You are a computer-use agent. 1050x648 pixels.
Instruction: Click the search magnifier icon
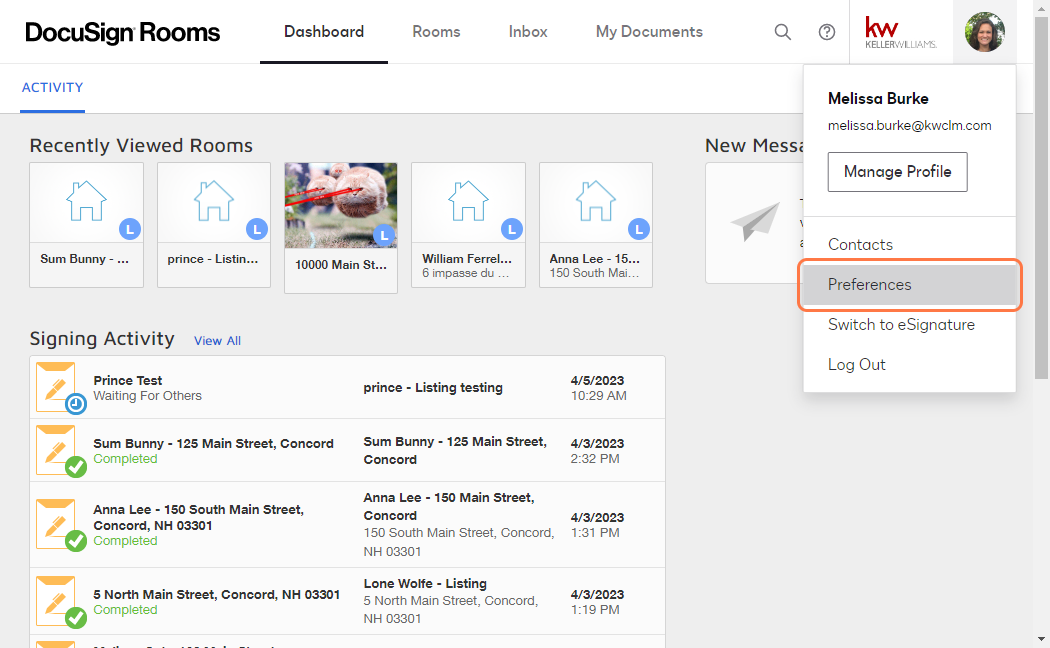(x=782, y=32)
